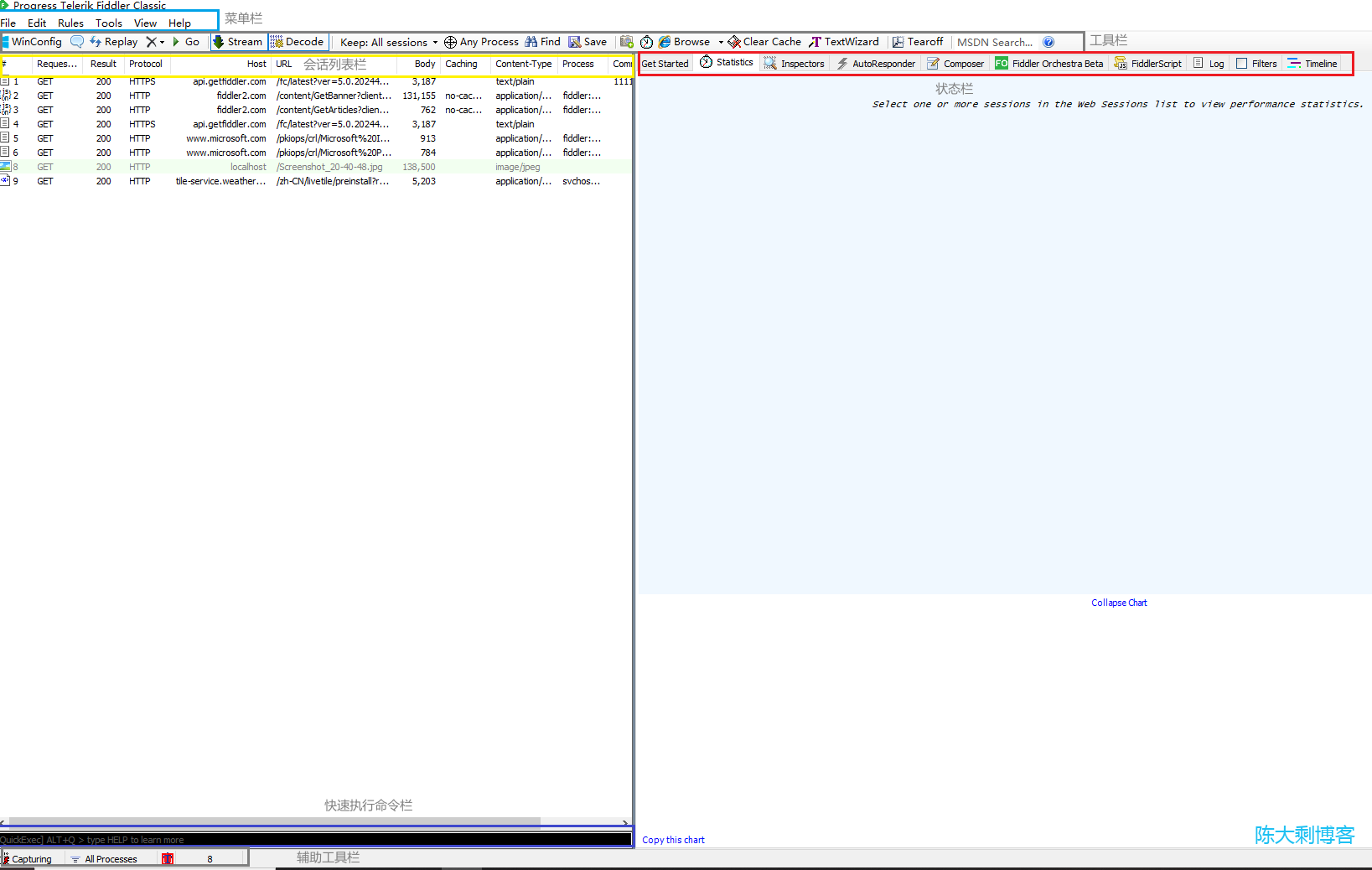
Task: Toggle Stream mode
Action: pyautogui.click(x=237, y=42)
